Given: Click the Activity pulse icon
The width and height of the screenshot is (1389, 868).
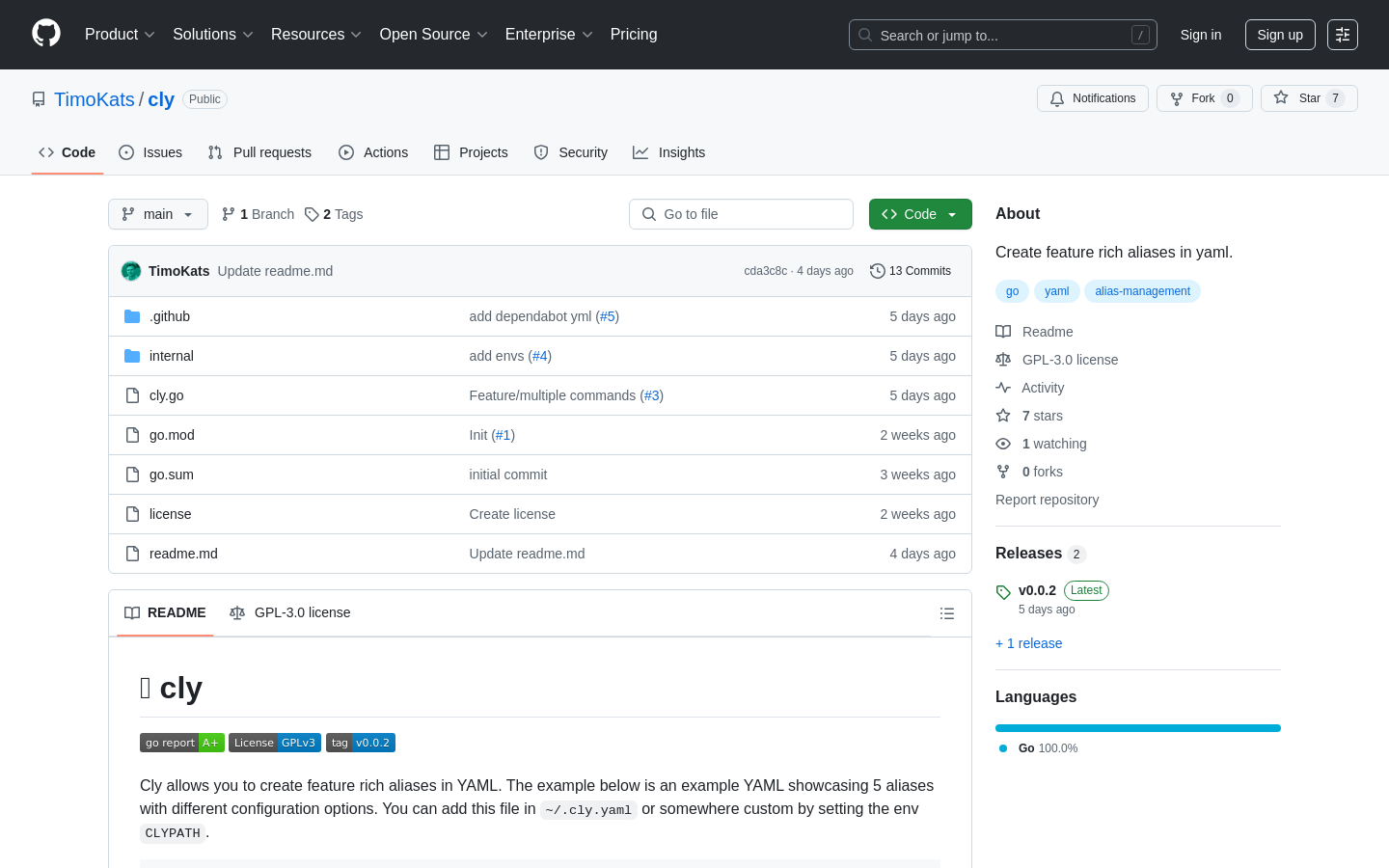Looking at the screenshot, I should (1003, 388).
